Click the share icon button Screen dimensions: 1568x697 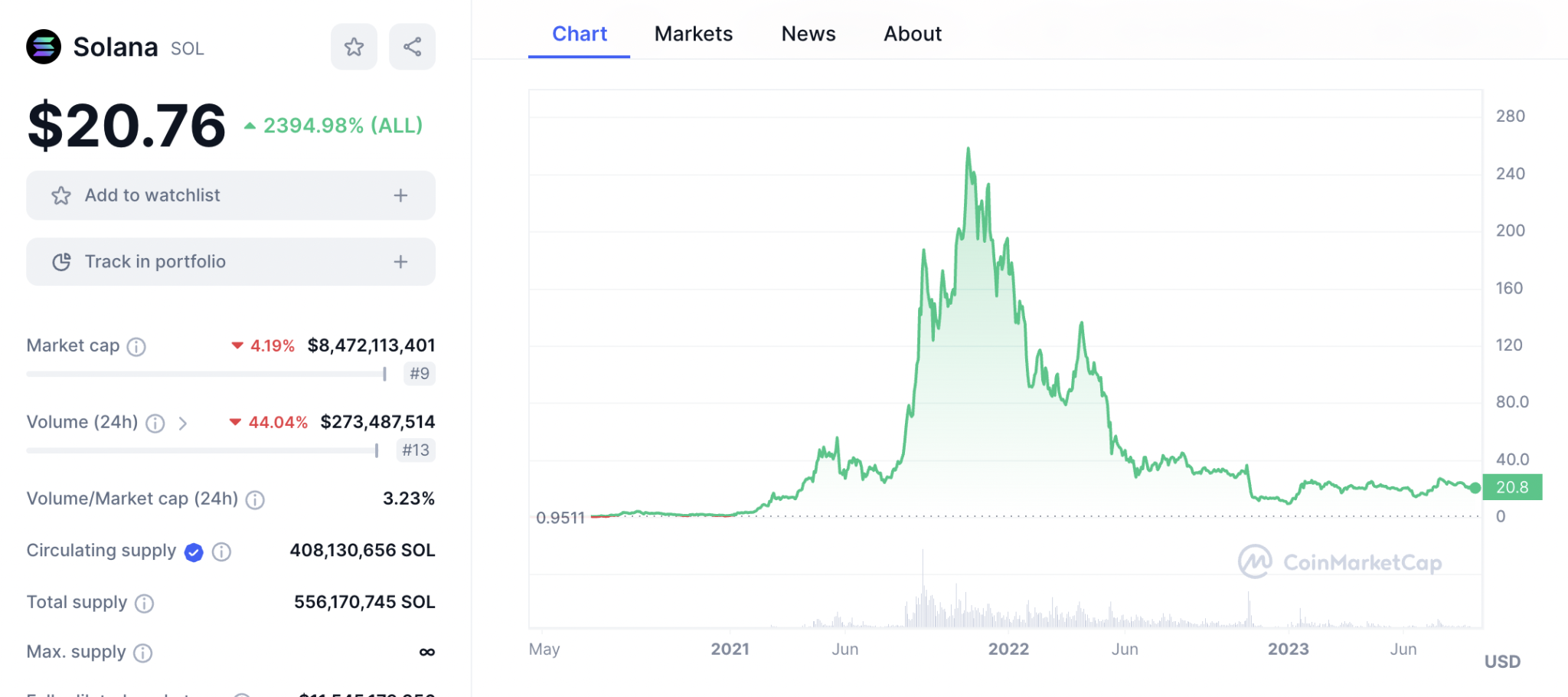(x=412, y=47)
